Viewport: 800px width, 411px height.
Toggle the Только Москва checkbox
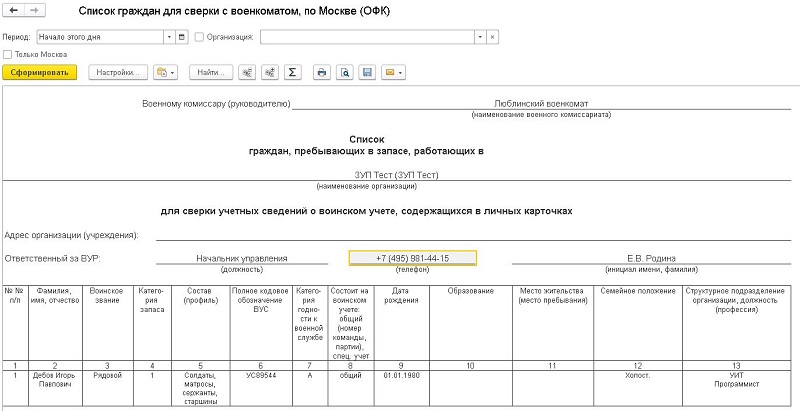coord(8,54)
